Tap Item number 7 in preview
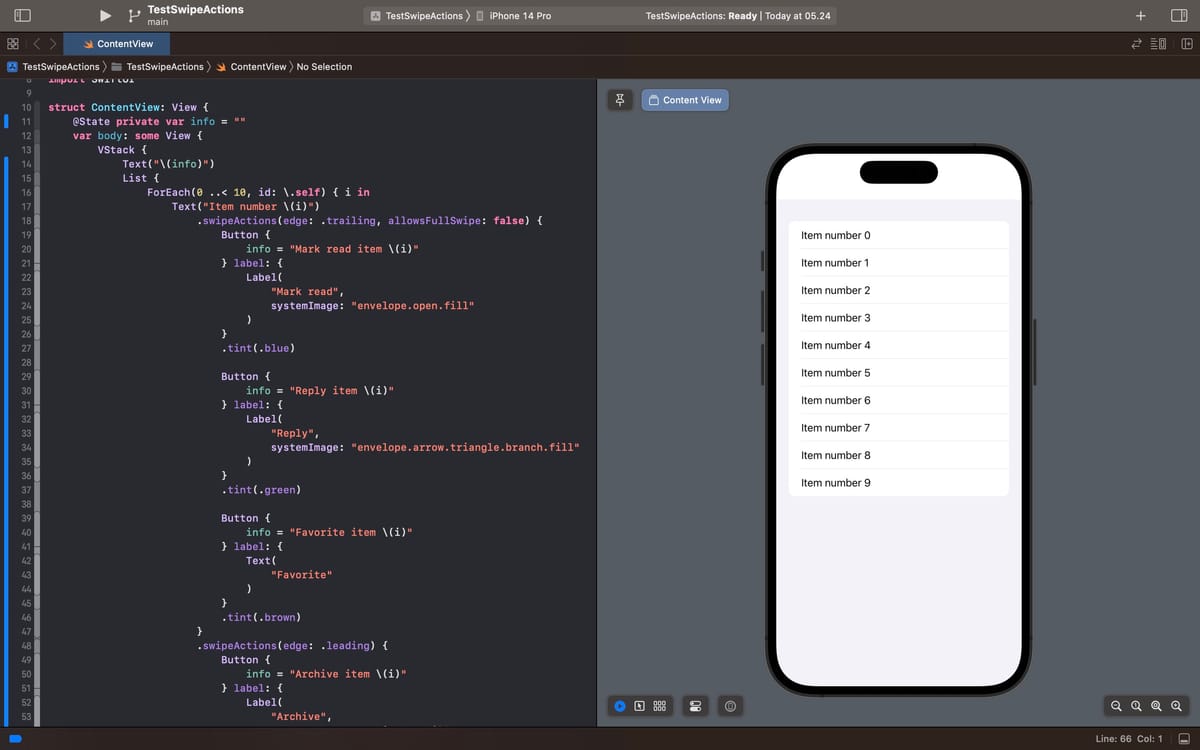Screen dimensions: 1200x750 (x=898, y=428)
